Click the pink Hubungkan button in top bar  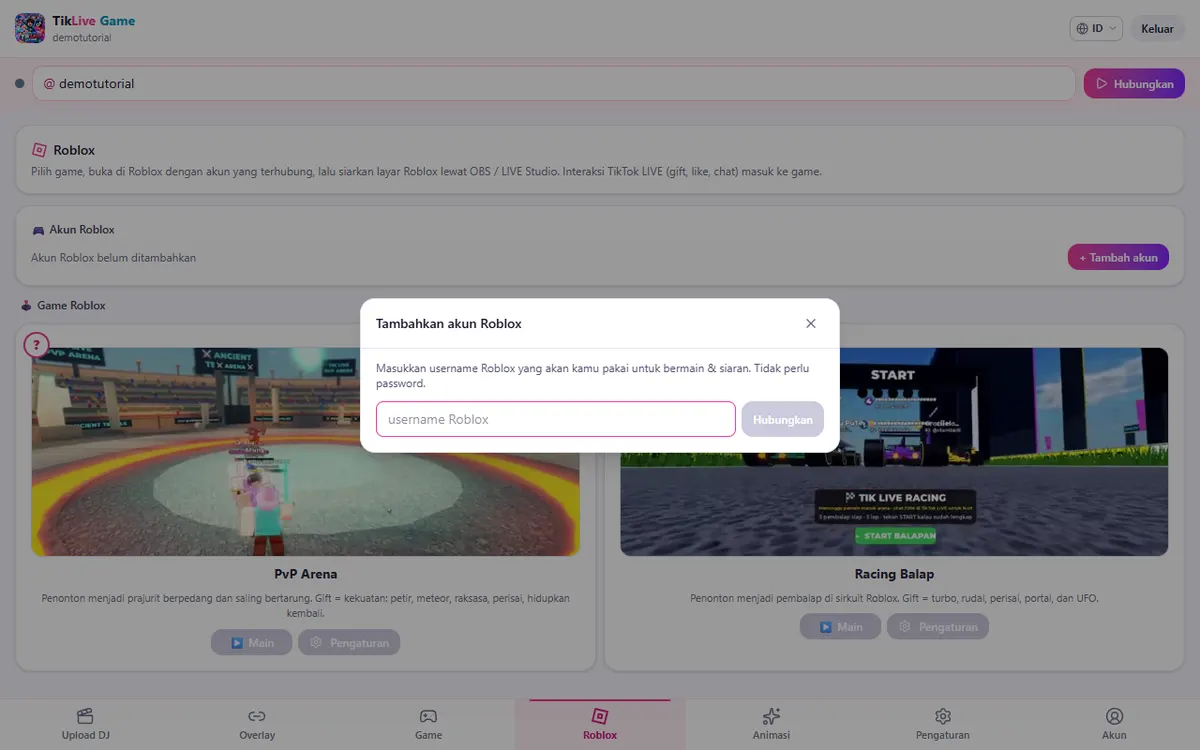(x=1134, y=84)
